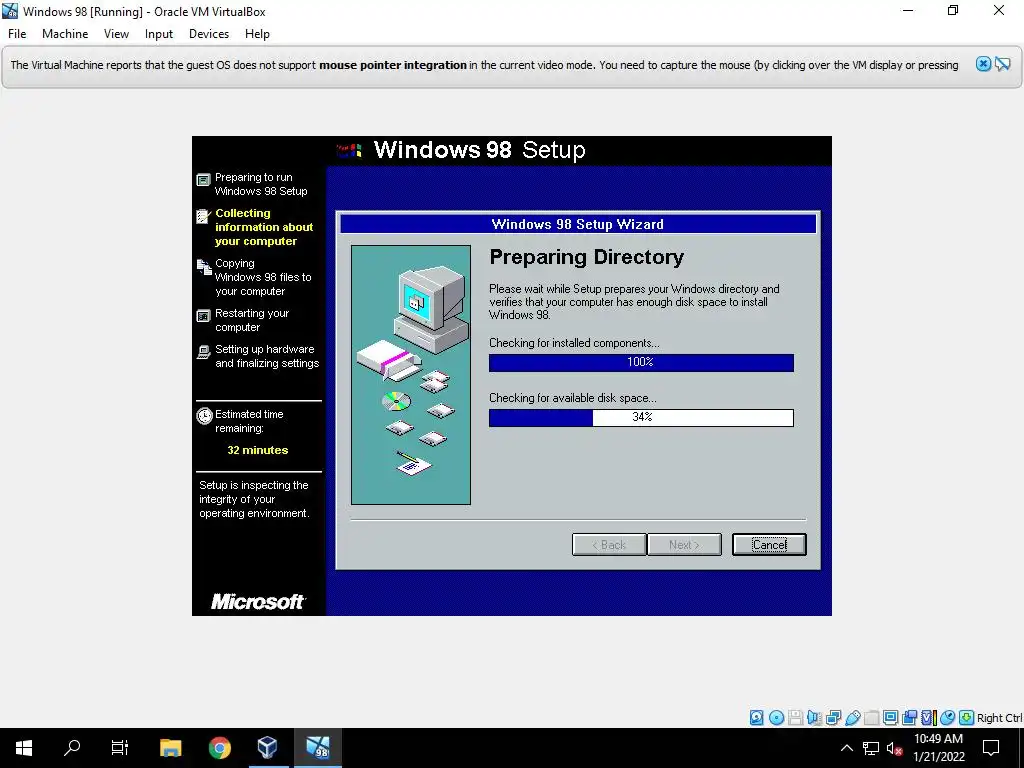Launch Google Chrome from the taskbar
Viewport: 1024px width, 768px height.
pos(219,748)
